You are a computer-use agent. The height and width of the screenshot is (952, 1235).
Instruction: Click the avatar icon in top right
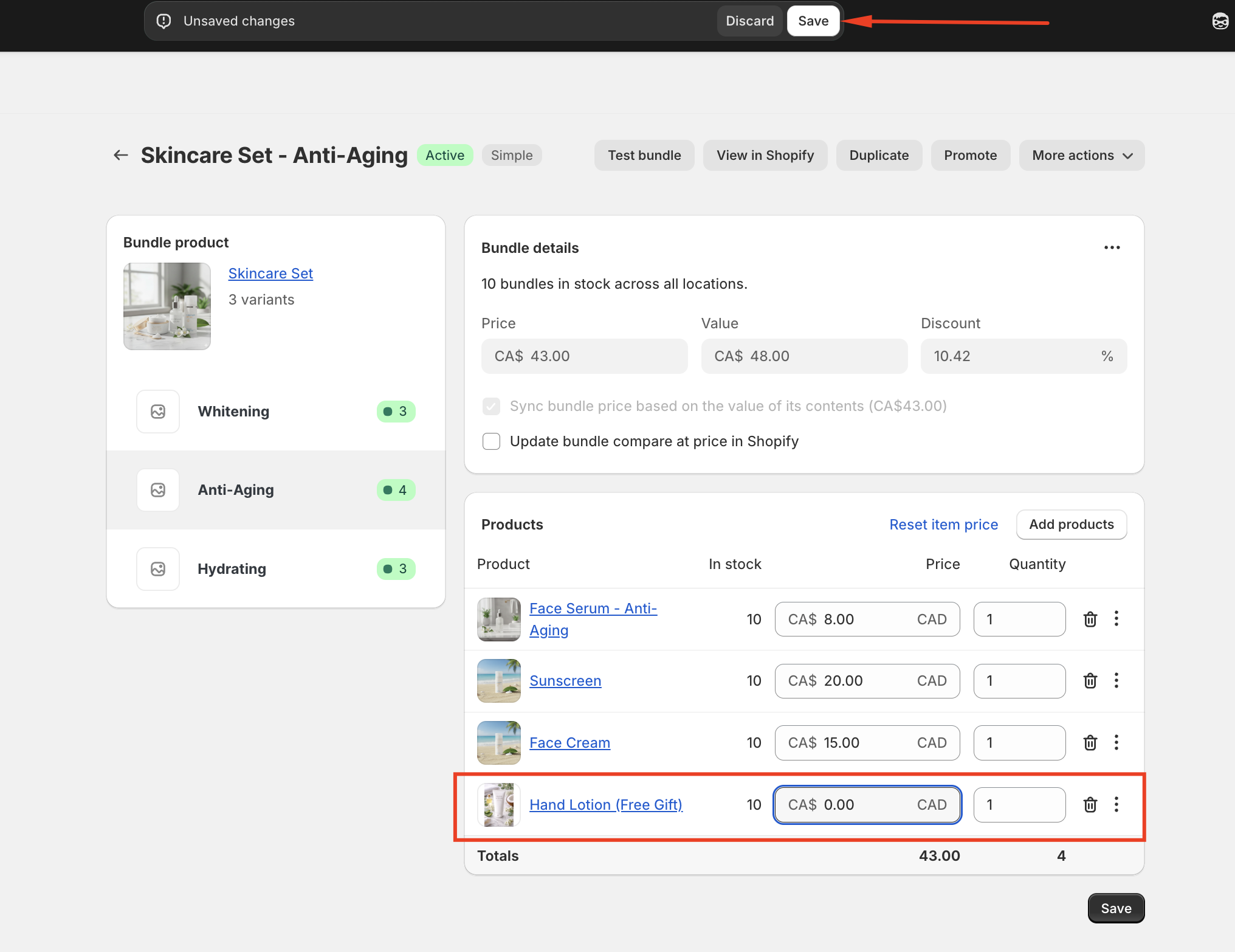click(1220, 21)
